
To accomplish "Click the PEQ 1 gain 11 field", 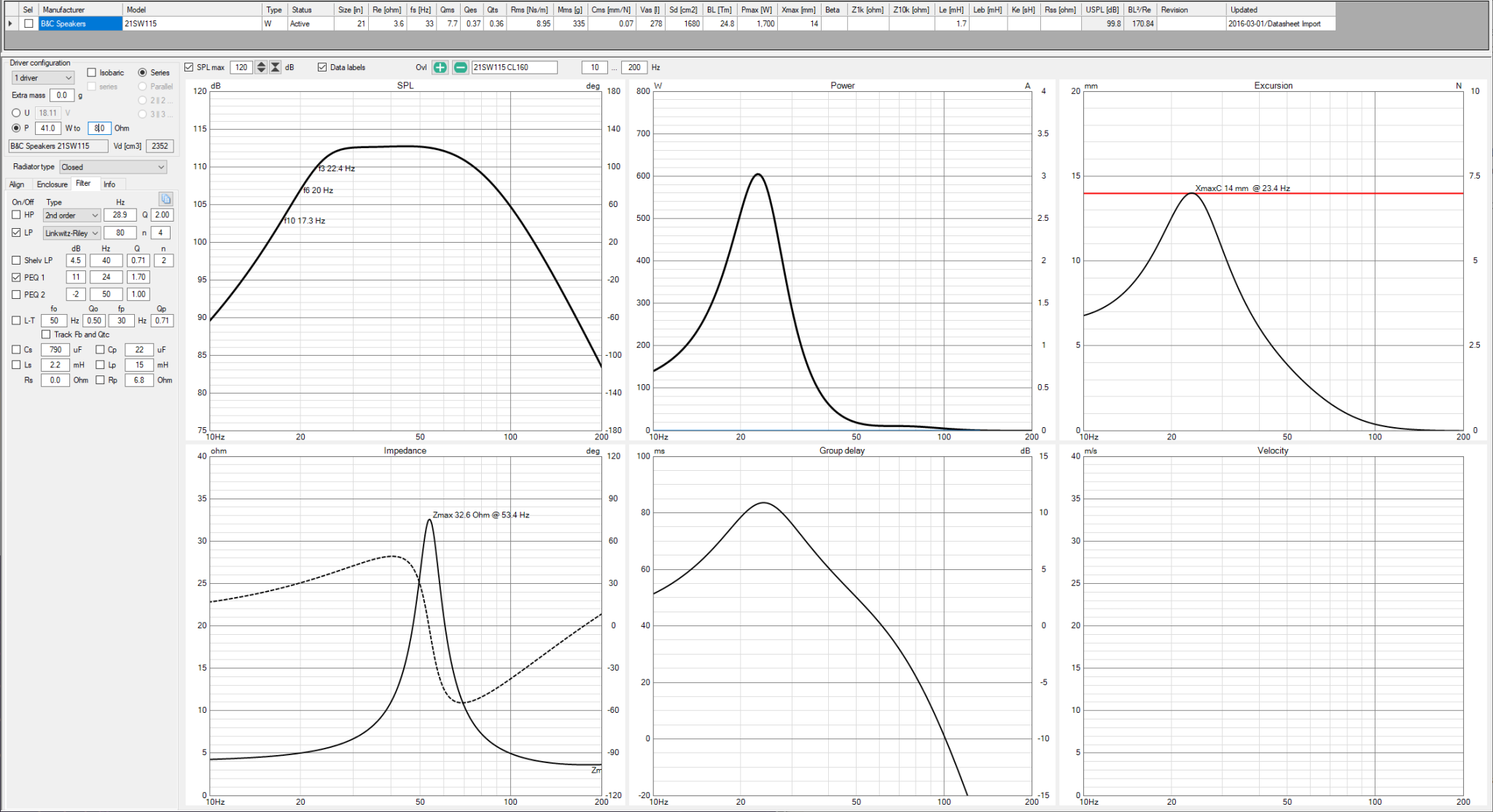I will pyautogui.click(x=76, y=277).
